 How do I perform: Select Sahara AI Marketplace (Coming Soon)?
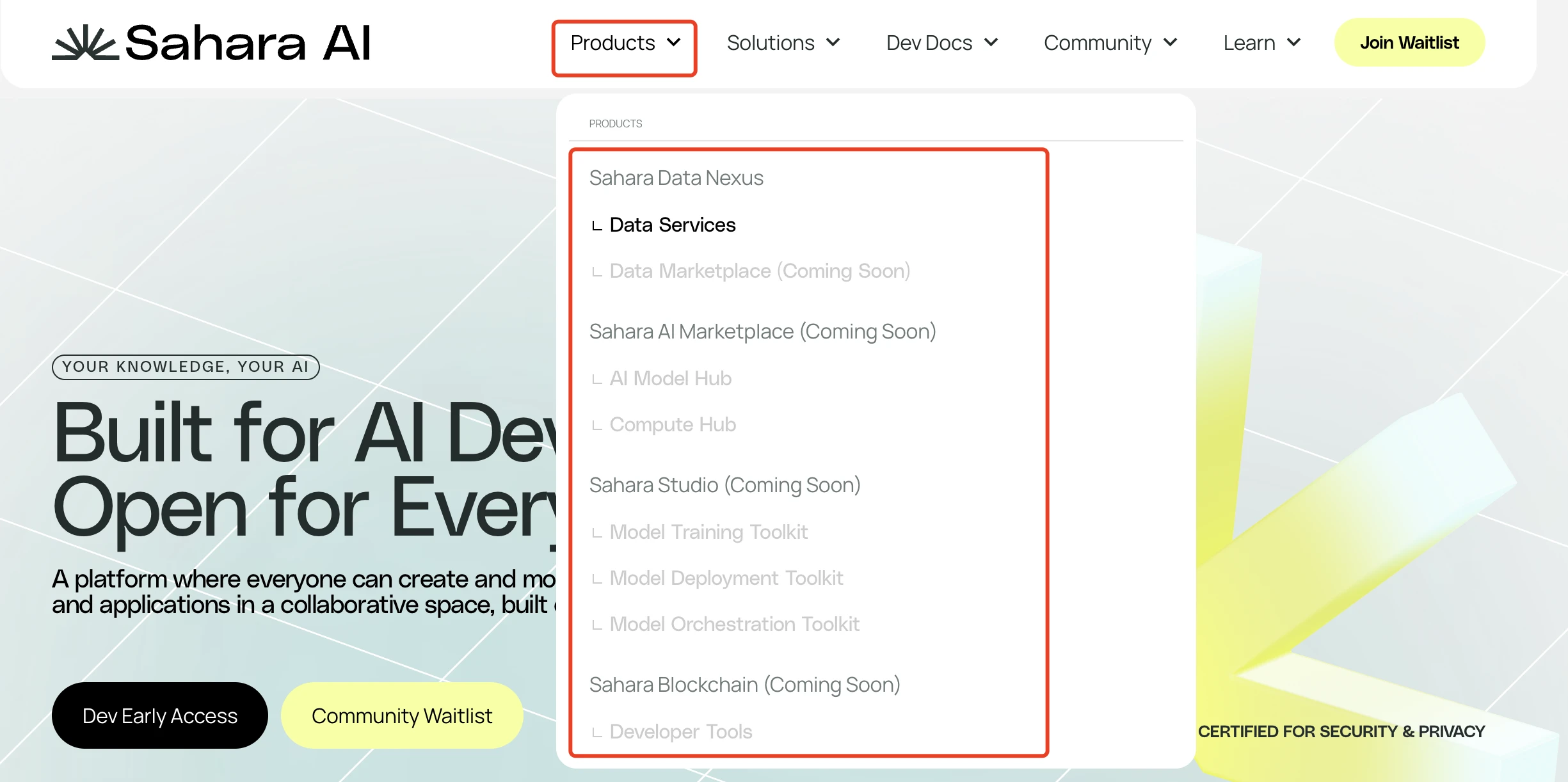tap(762, 331)
